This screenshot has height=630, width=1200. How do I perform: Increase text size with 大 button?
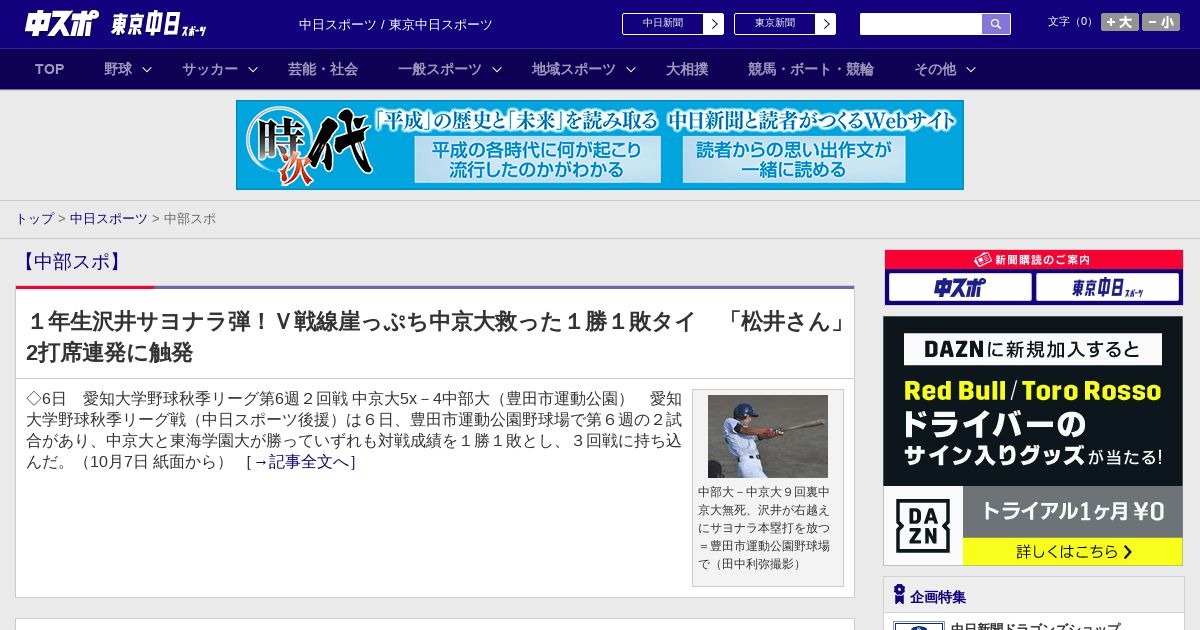[x=1119, y=22]
